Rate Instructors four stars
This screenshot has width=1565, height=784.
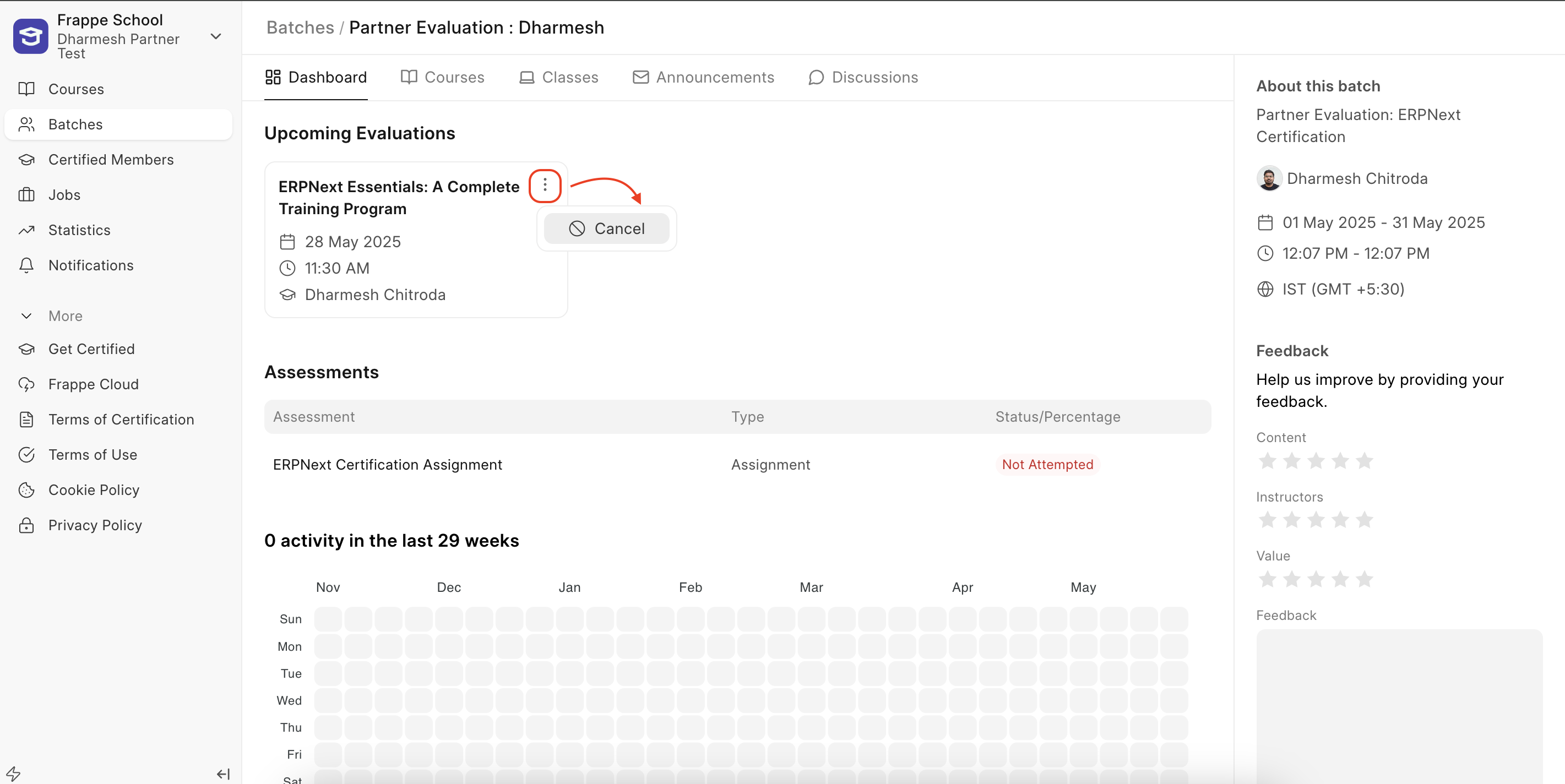1340,520
